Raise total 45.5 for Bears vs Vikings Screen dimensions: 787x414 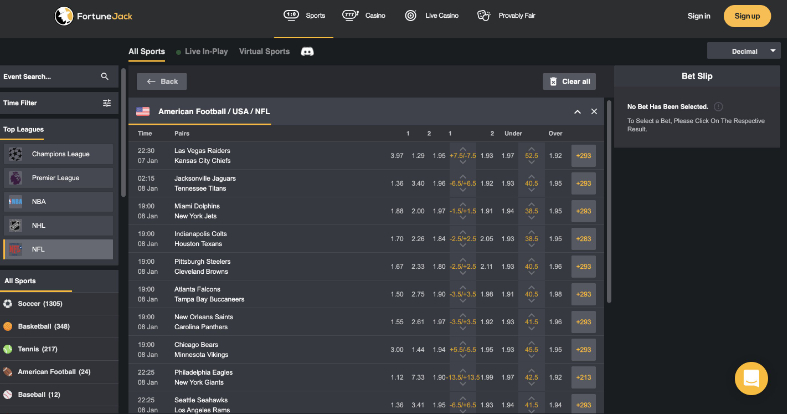pyautogui.click(x=531, y=343)
